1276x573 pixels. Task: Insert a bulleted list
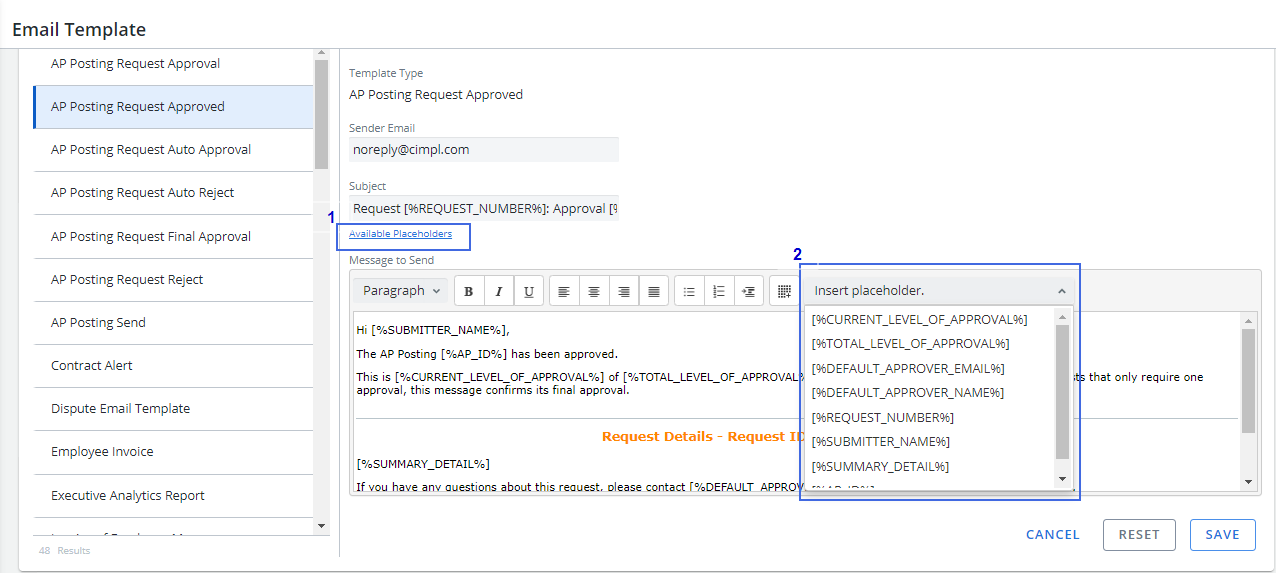[689, 292]
